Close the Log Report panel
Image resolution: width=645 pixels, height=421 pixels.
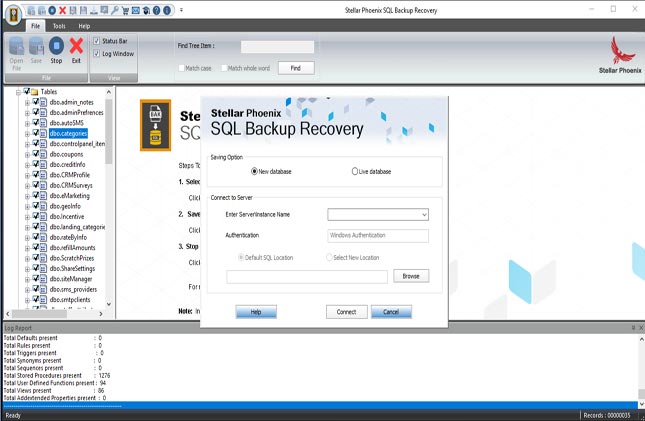pyautogui.click(x=641, y=328)
